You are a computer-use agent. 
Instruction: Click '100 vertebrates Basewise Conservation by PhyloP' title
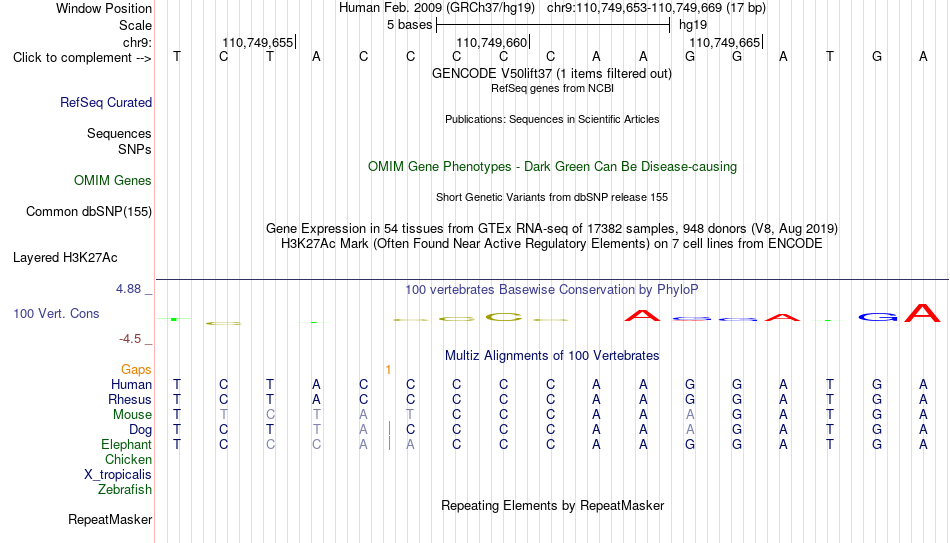point(552,290)
